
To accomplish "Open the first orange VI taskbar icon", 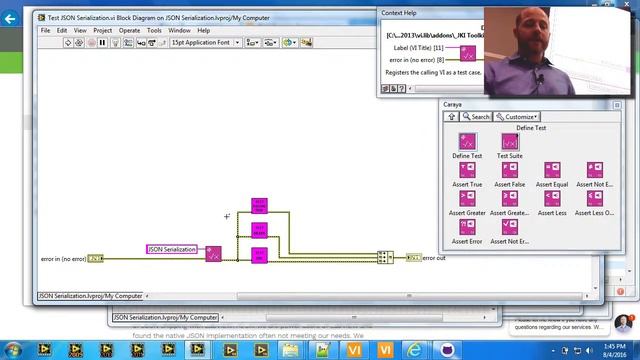I will click(354, 350).
